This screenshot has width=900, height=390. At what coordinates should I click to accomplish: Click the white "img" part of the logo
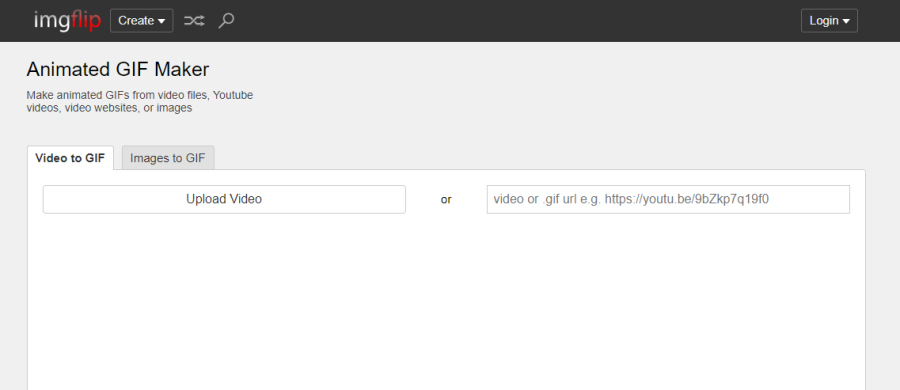click(x=52, y=22)
